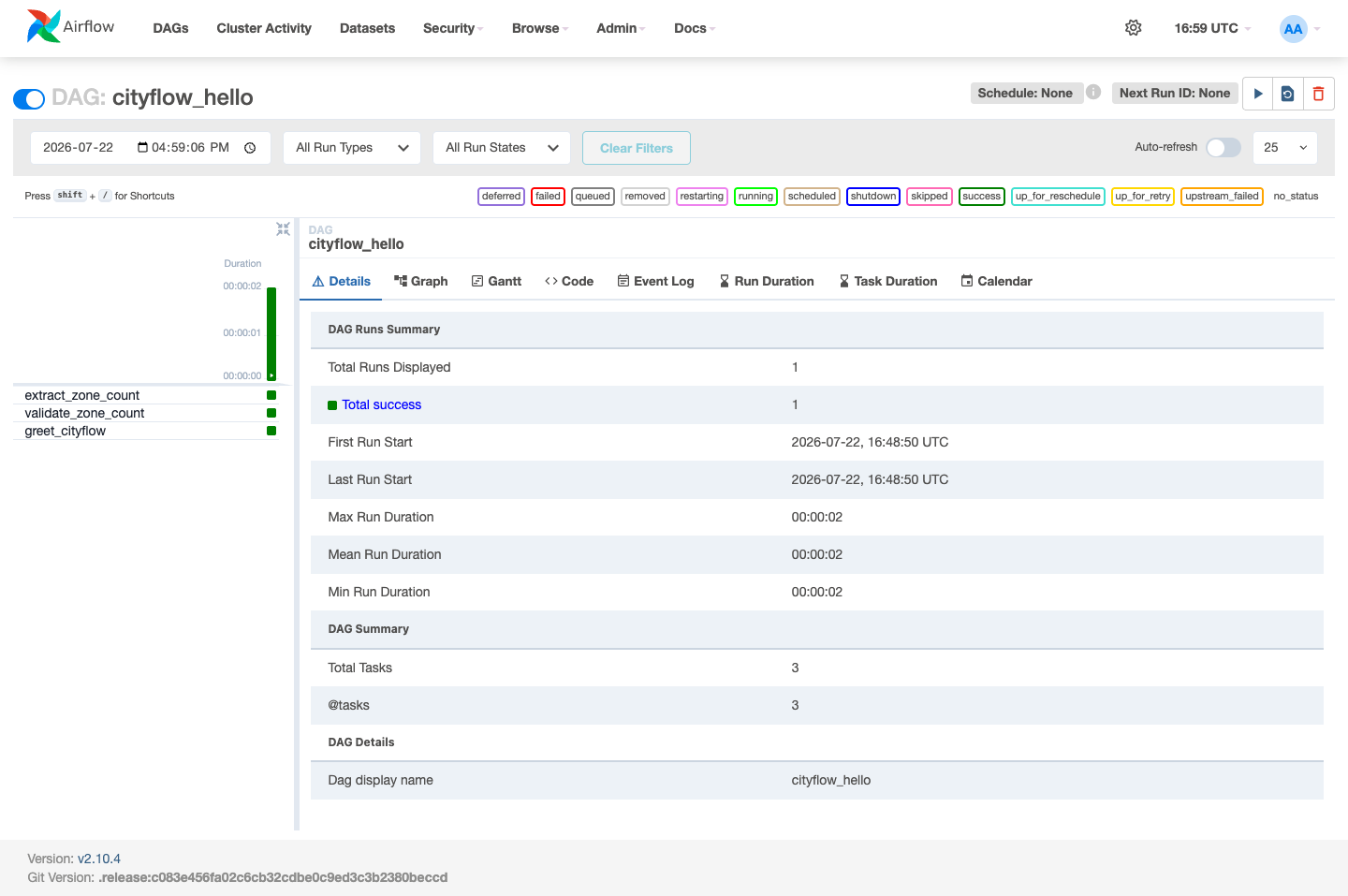Click the removed state legend badge

[x=645, y=196]
